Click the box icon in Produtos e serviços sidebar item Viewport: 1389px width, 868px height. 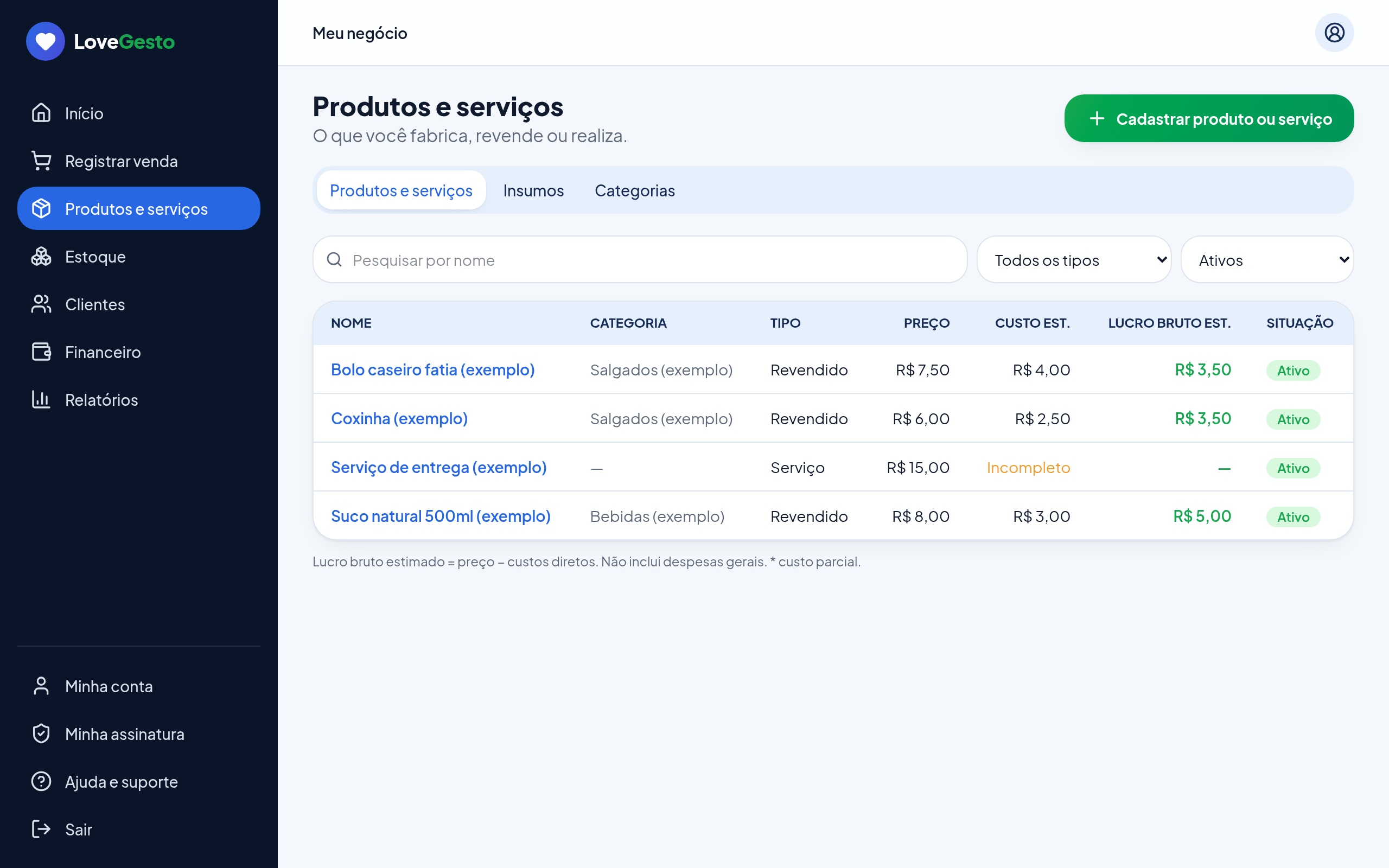tap(41, 208)
